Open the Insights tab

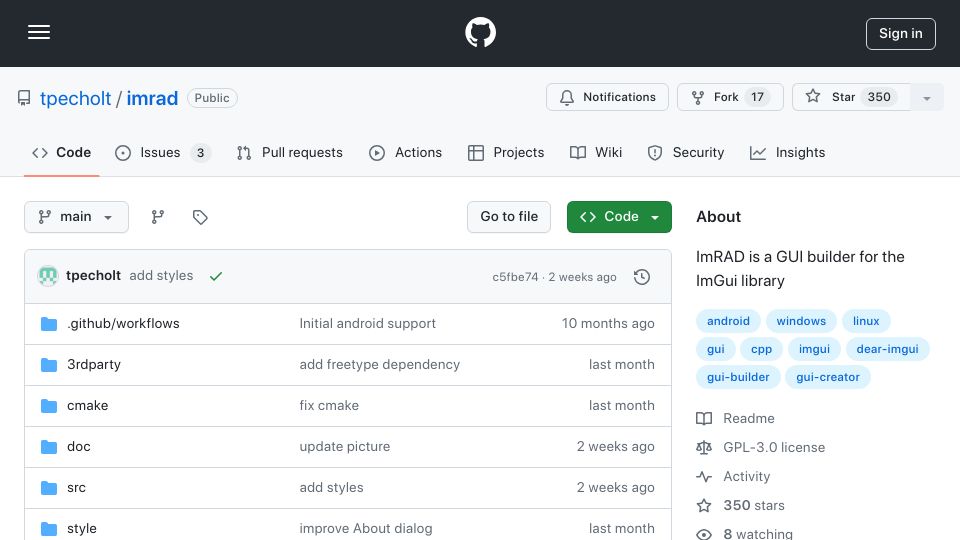(787, 152)
